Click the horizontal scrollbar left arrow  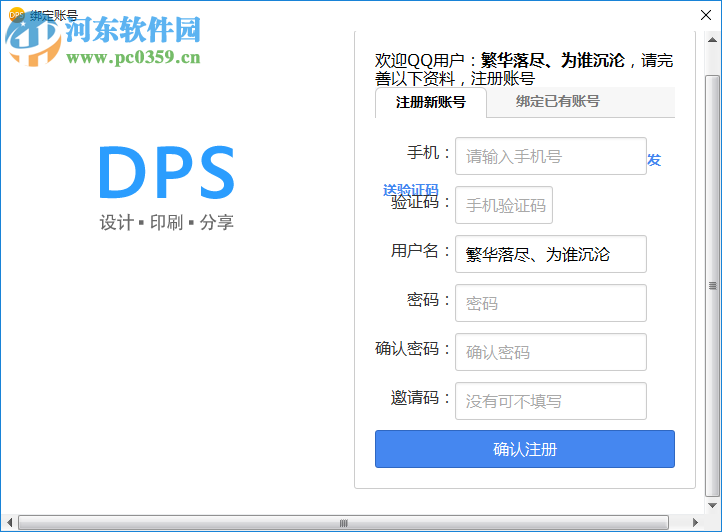point(10,522)
